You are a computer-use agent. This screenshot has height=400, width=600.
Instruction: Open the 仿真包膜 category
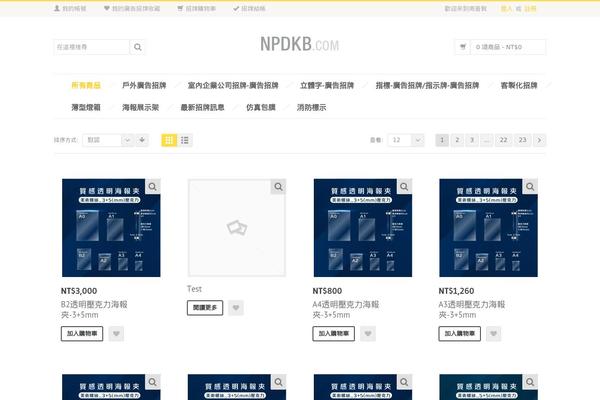pyautogui.click(x=261, y=108)
